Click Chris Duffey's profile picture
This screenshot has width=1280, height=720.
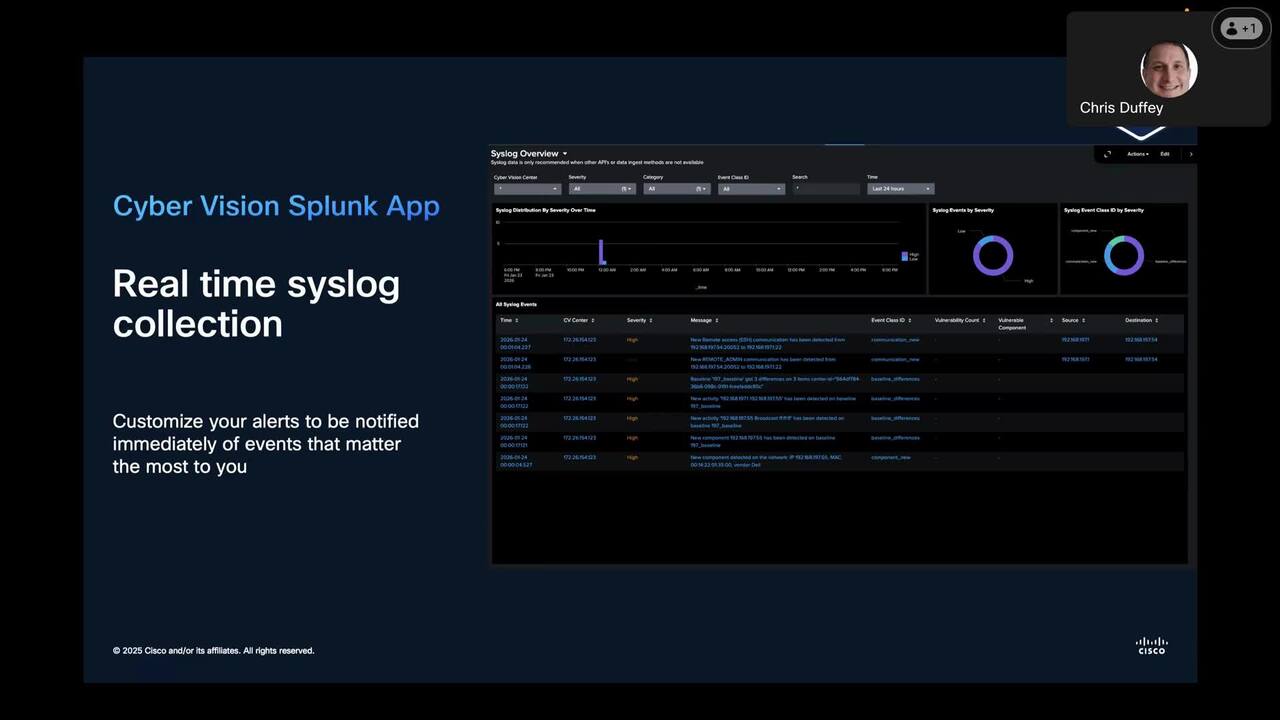pos(1168,69)
